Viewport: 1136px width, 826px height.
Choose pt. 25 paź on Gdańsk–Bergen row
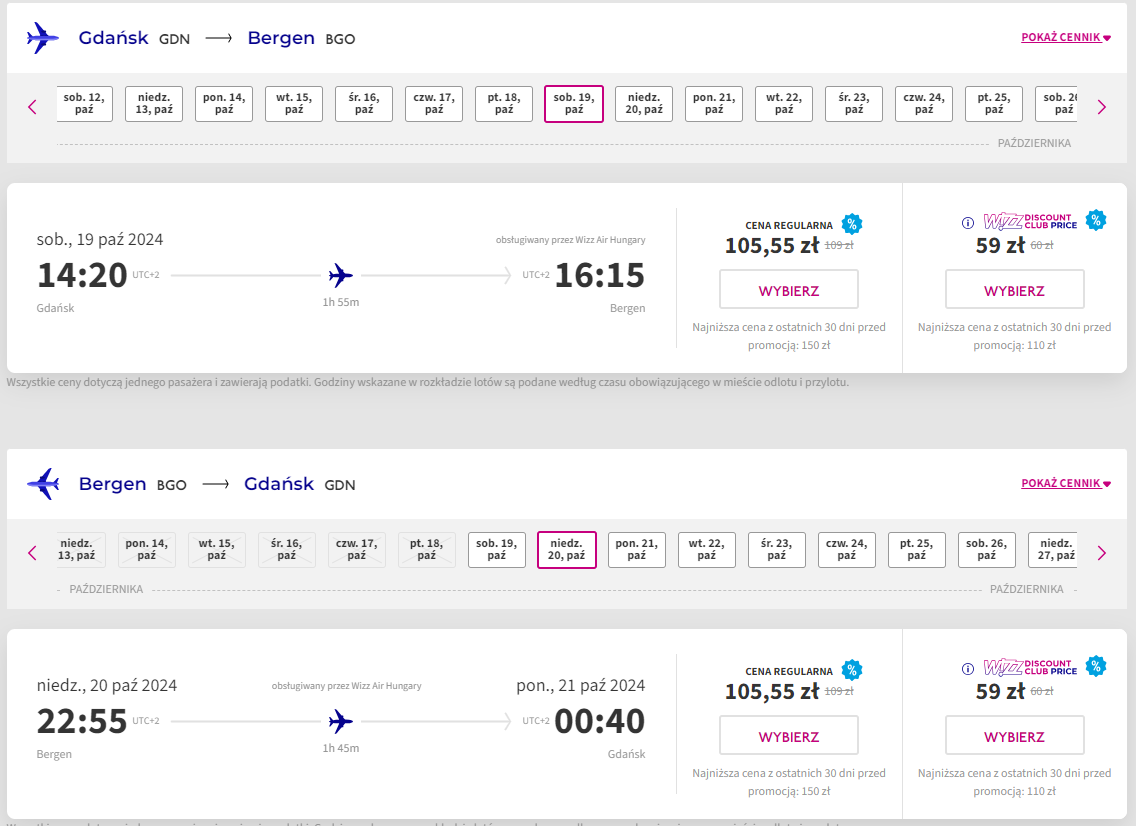coord(994,104)
